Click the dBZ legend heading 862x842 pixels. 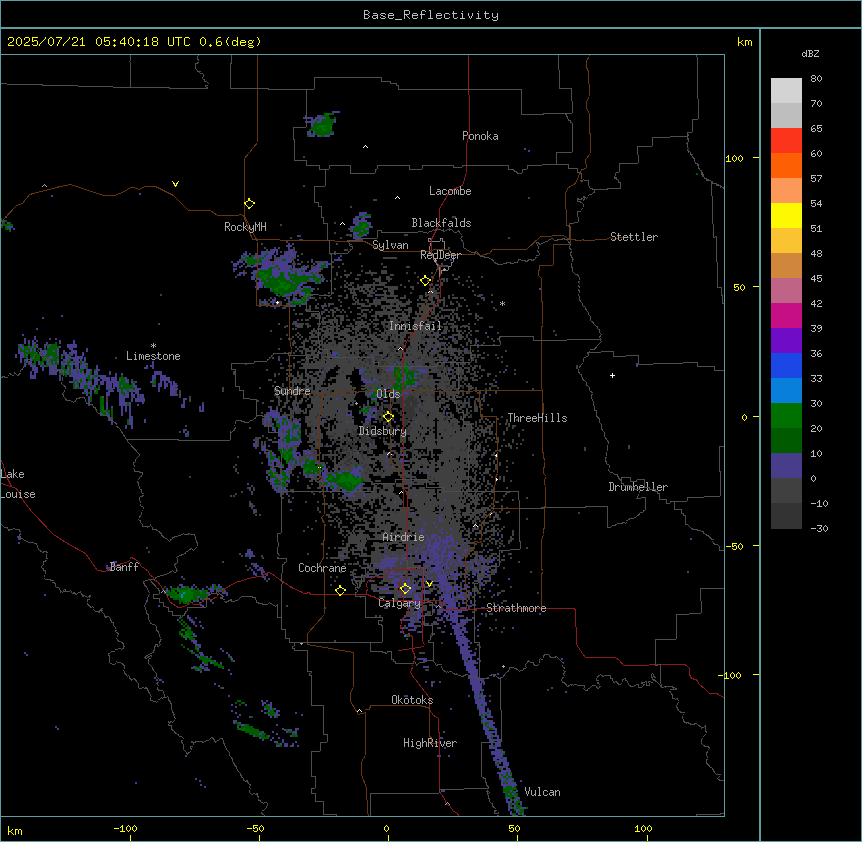click(810, 54)
